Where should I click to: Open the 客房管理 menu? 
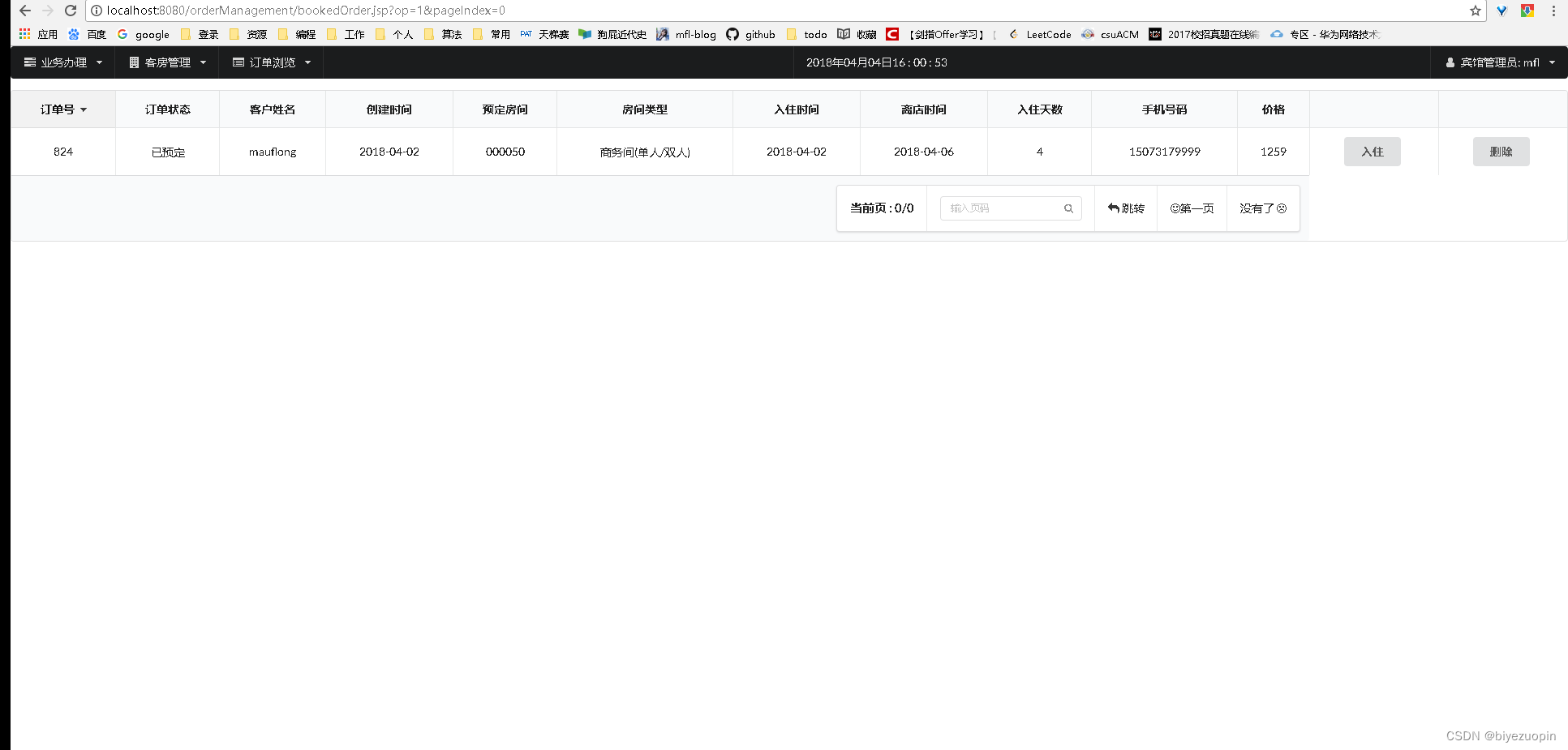(167, 62)
